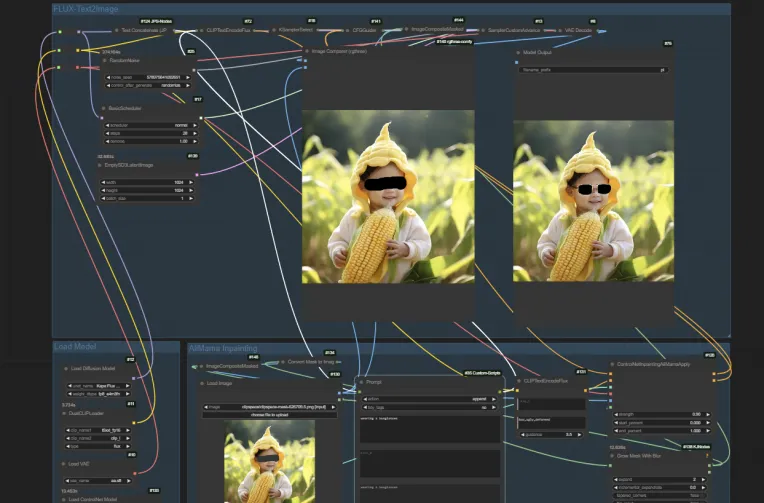The width and height of the screenshot is (764, 503).
Task: Collapse the ControlNetInpaintingAliMamaApply node dot
Action: tap(612, 364)
